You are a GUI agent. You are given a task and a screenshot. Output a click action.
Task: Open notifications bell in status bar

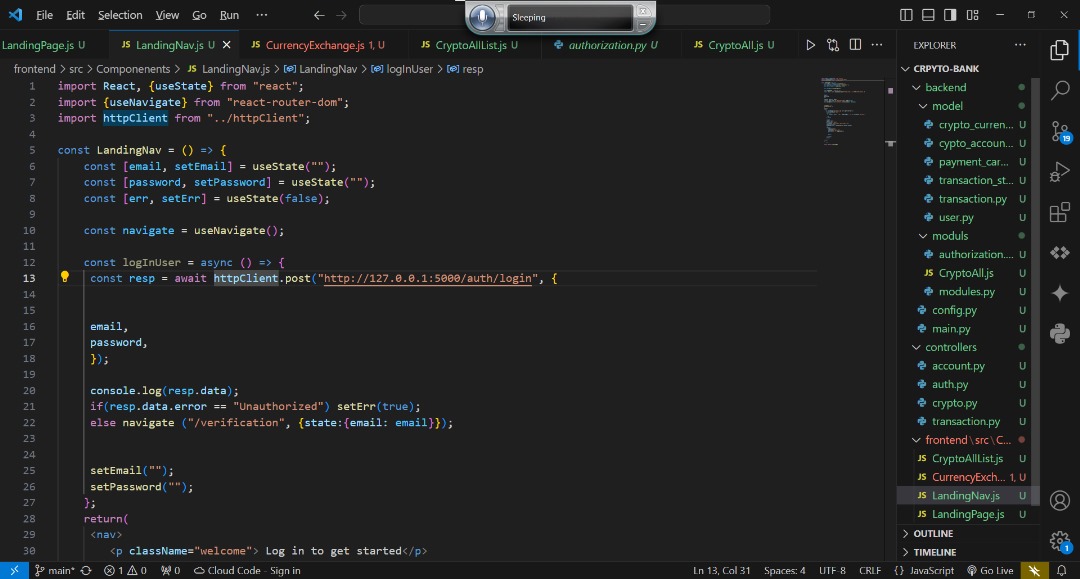tap(1061, 570)
